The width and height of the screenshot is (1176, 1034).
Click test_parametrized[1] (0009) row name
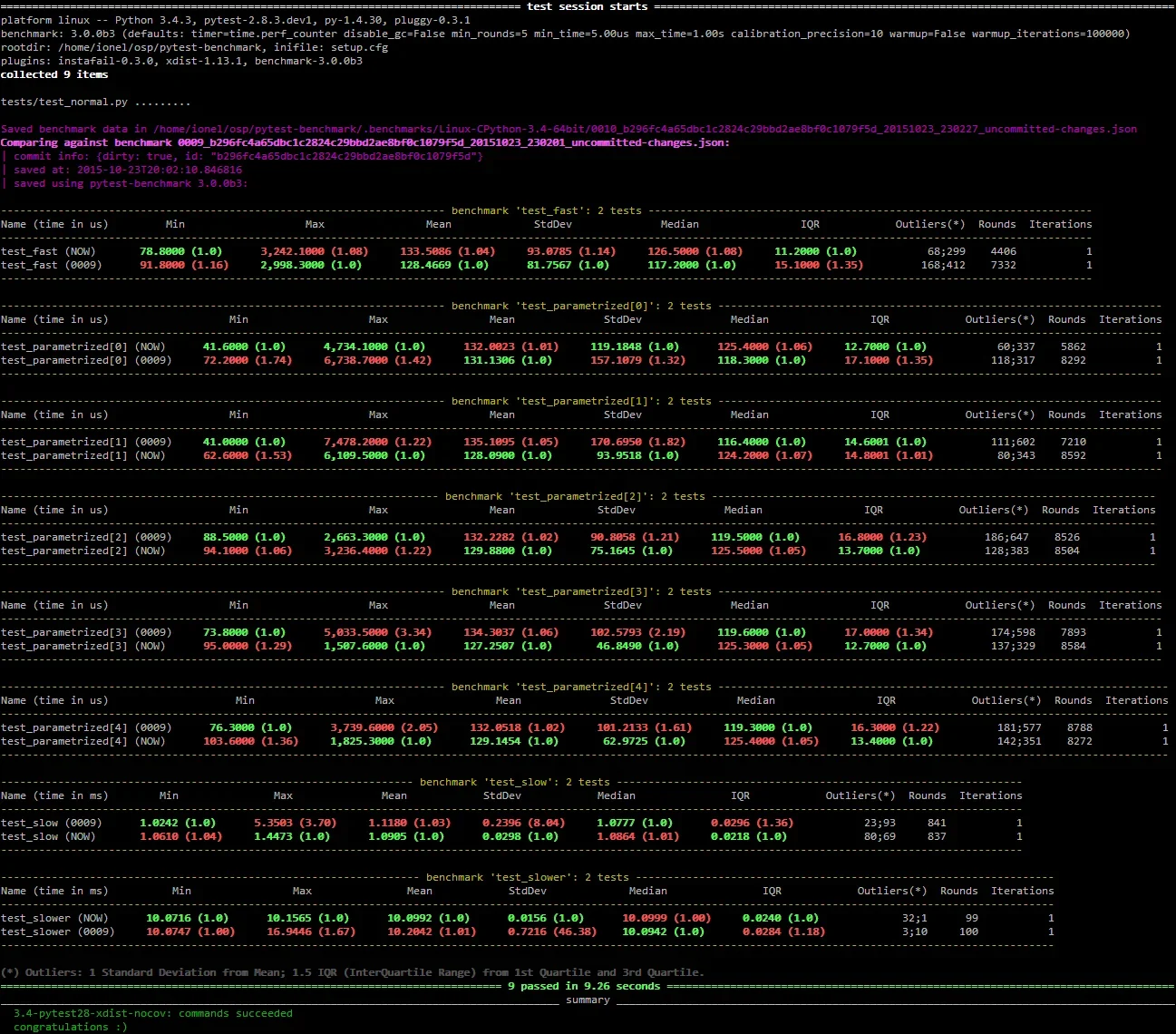pyautogui.click(x=86, y=442)
